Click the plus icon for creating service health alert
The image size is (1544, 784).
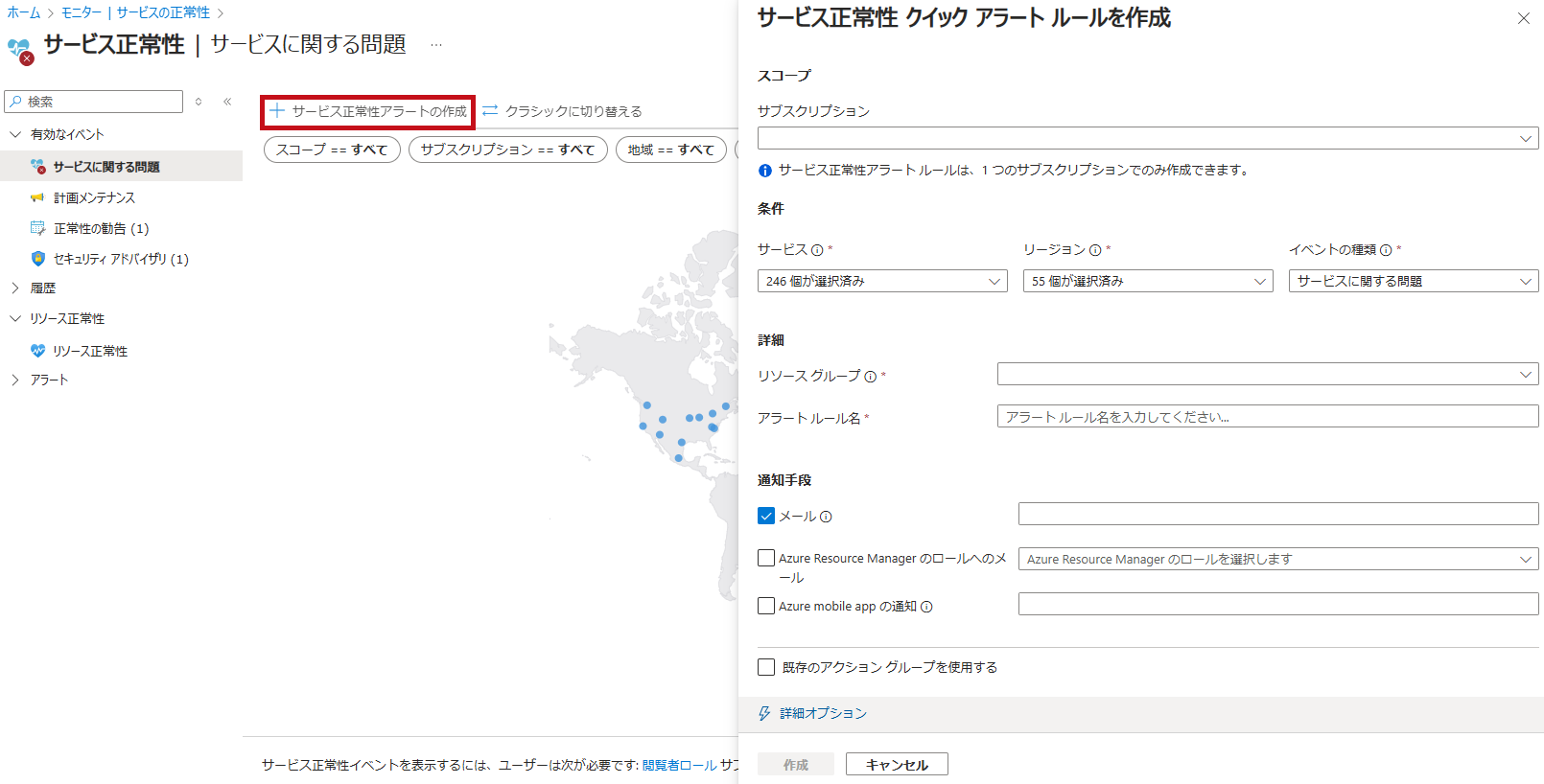[277, 111]
